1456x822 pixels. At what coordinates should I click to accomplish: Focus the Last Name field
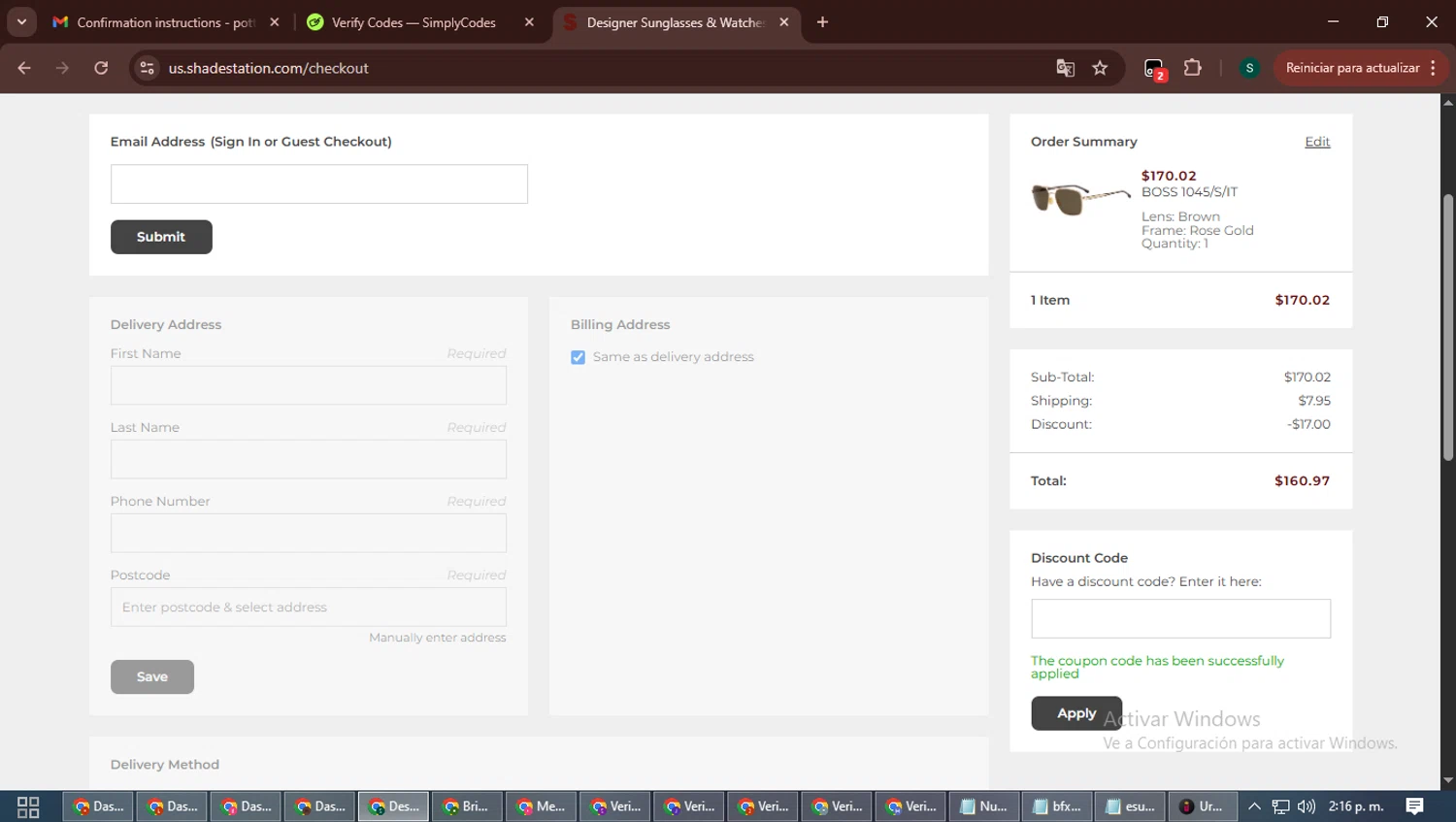(x=309, y=459)
